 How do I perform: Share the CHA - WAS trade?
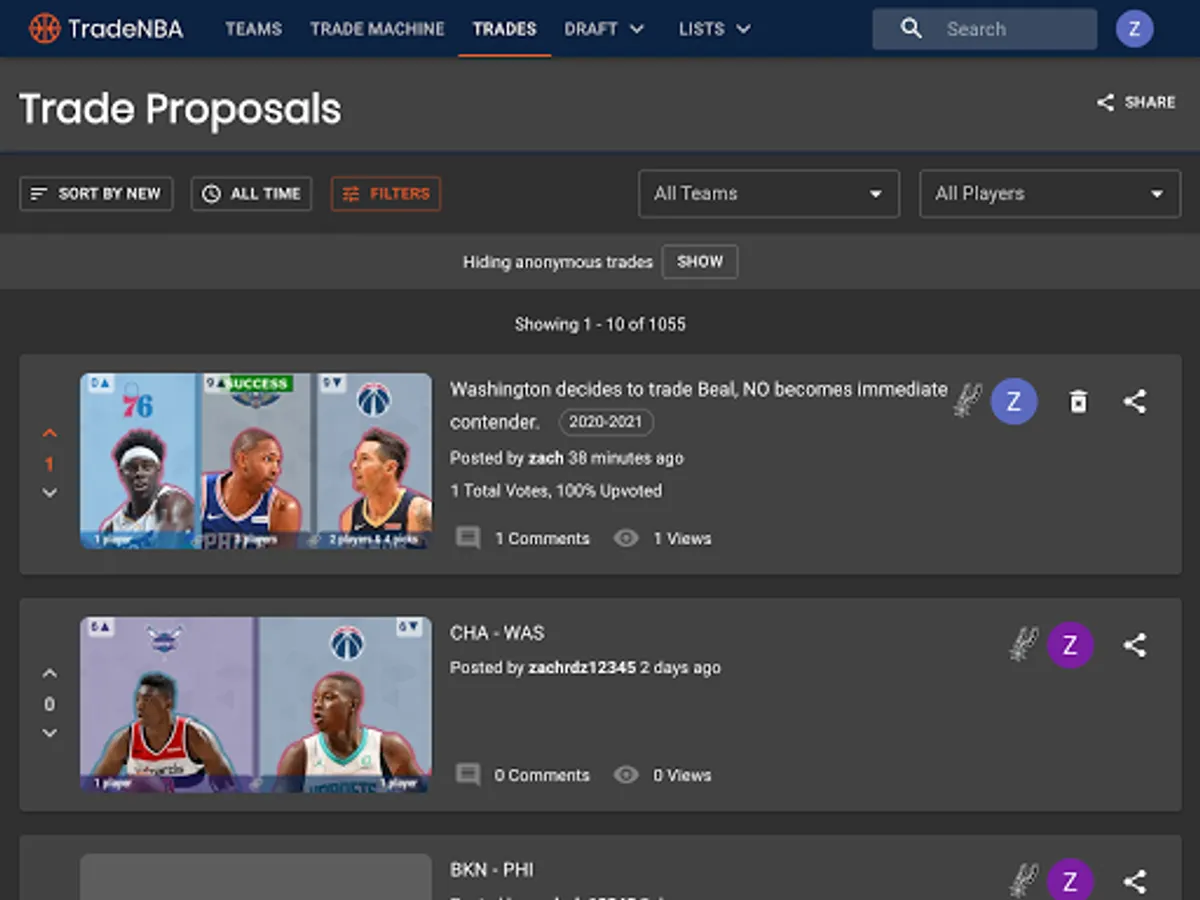click(x=1134, y=645)
